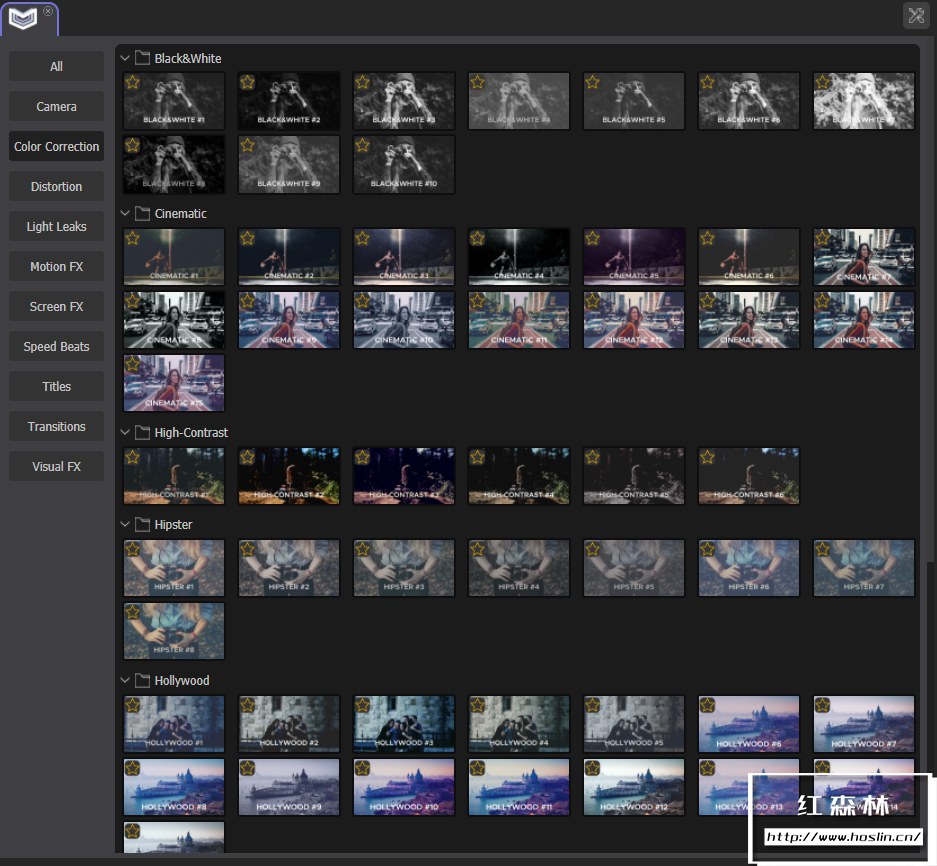Click the panel tab logo icon
Screen dimensions: 937x866
point(23,19)
